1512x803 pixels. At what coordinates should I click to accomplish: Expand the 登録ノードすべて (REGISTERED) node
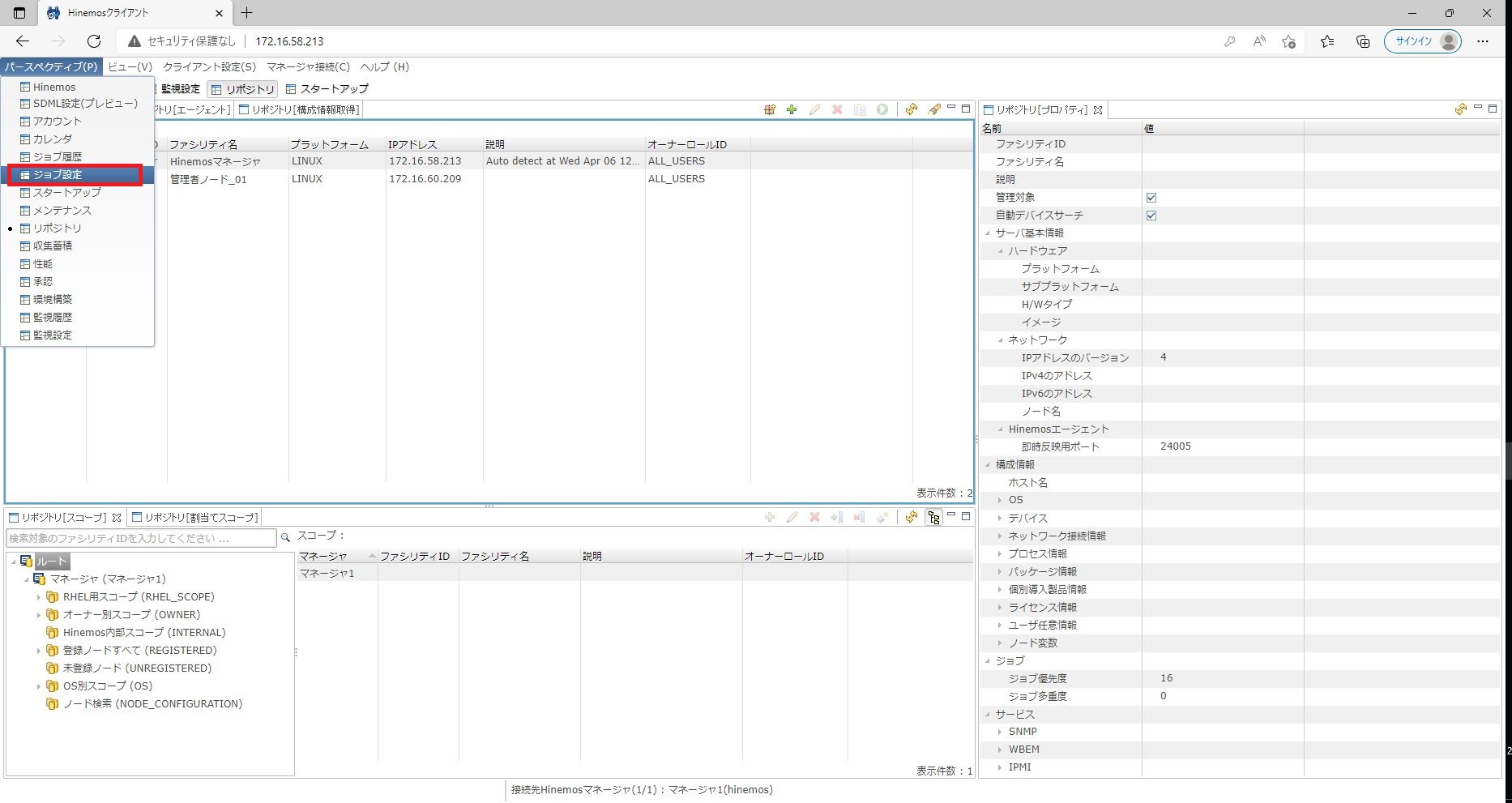38,651
